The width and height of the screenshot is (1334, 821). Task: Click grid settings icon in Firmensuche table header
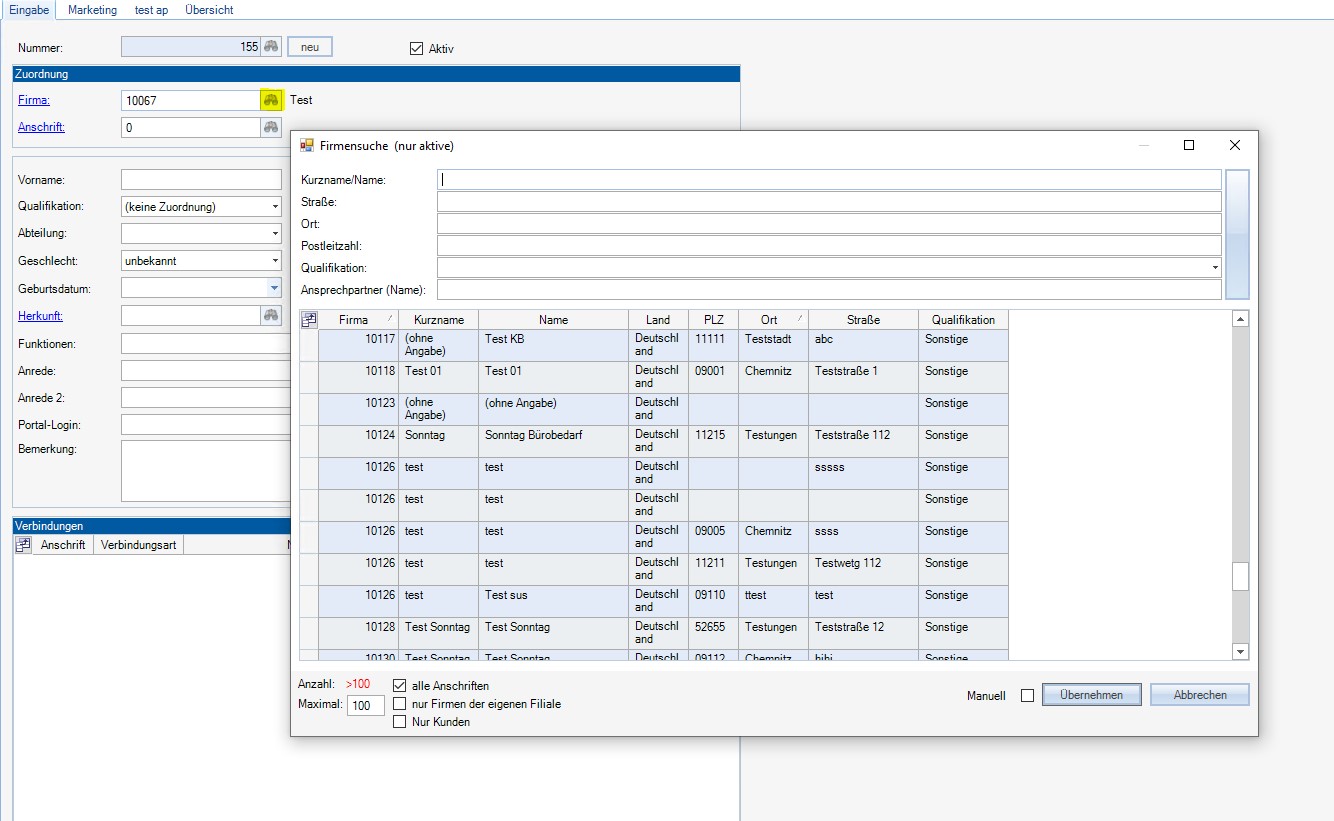click(309, 320)
